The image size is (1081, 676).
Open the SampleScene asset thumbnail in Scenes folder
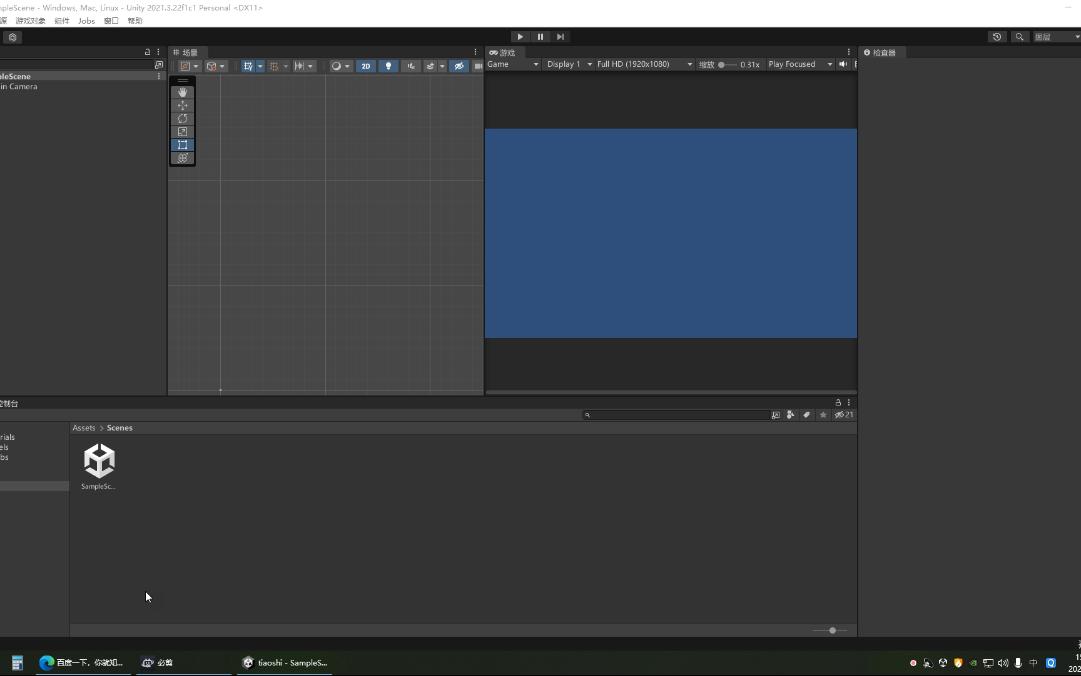point(98,461)
